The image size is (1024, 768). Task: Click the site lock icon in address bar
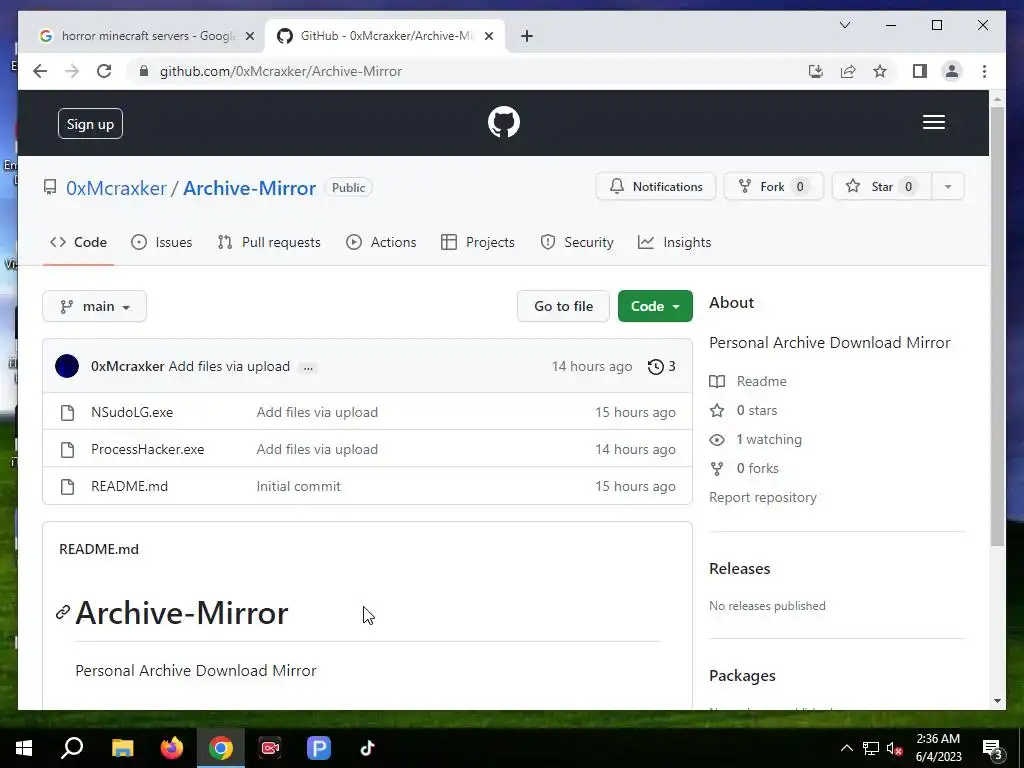(x=144, y=71)
